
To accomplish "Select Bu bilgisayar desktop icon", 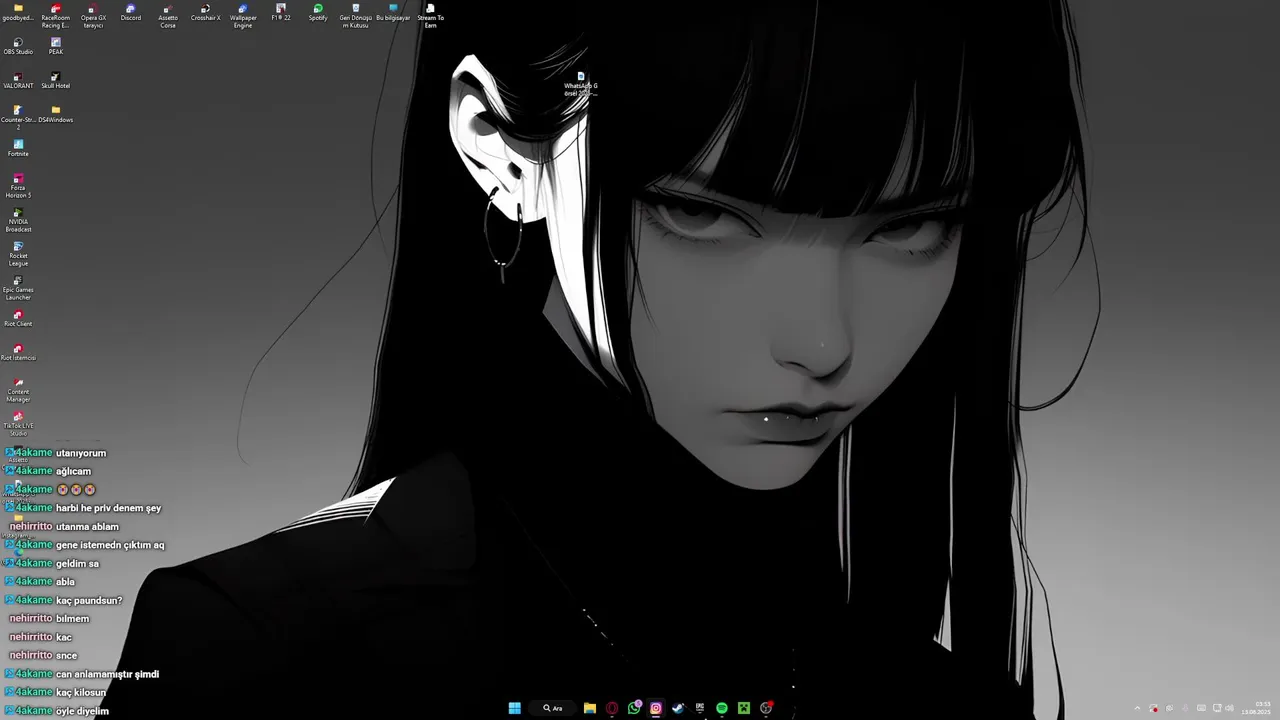I will coord(393,12).
